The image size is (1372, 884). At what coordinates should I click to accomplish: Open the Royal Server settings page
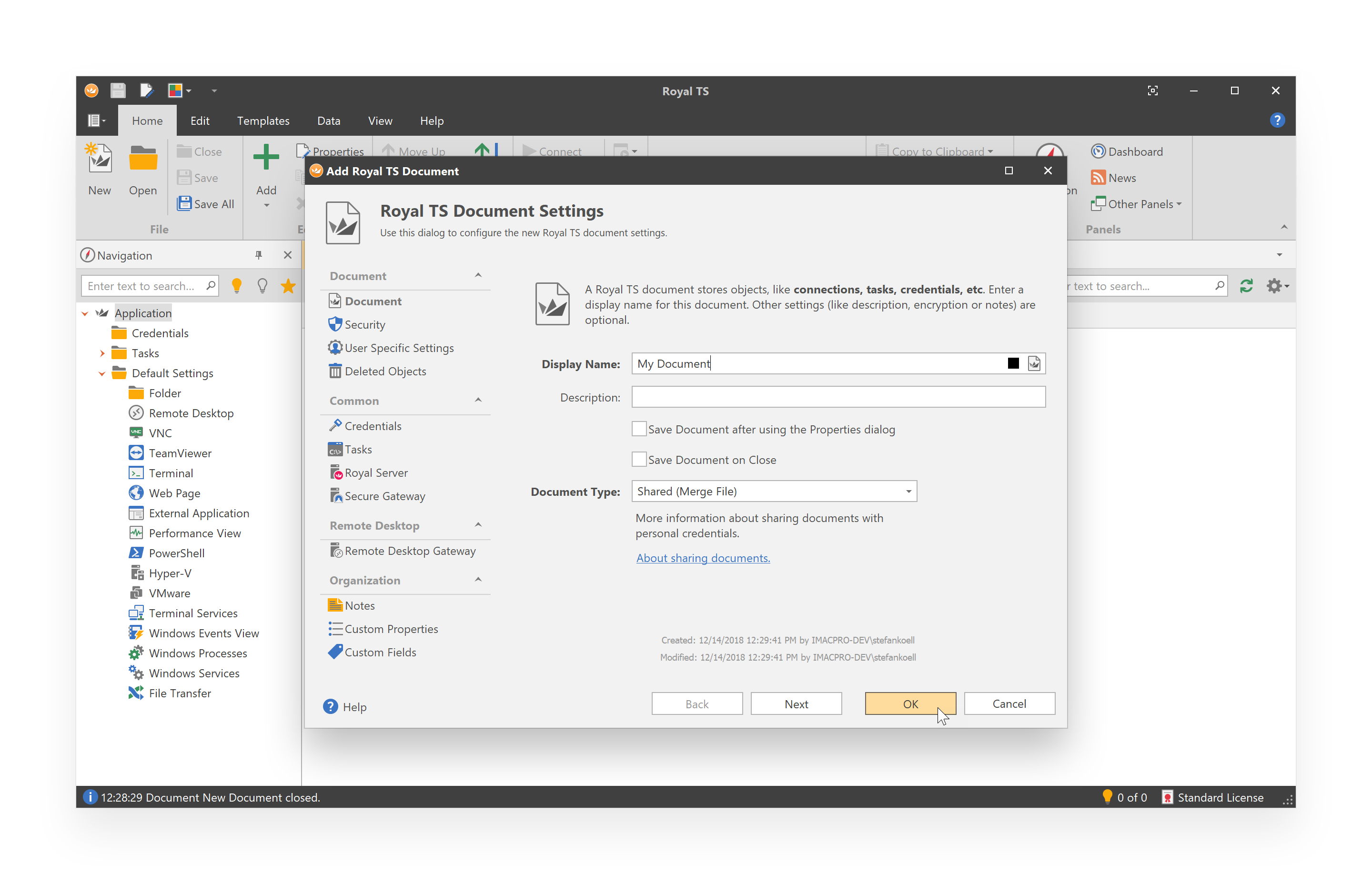tap(368, 473)
